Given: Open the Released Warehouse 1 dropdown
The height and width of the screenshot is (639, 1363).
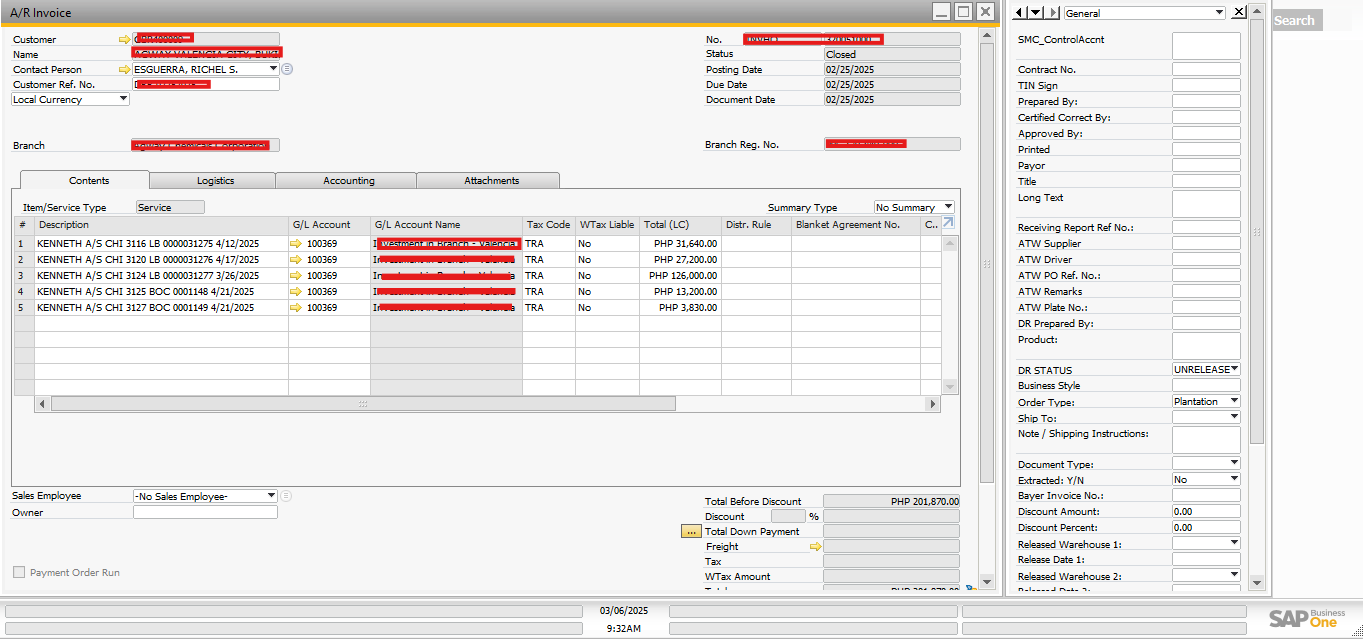Looking at the screenshot, I should tap(1235, 544).
